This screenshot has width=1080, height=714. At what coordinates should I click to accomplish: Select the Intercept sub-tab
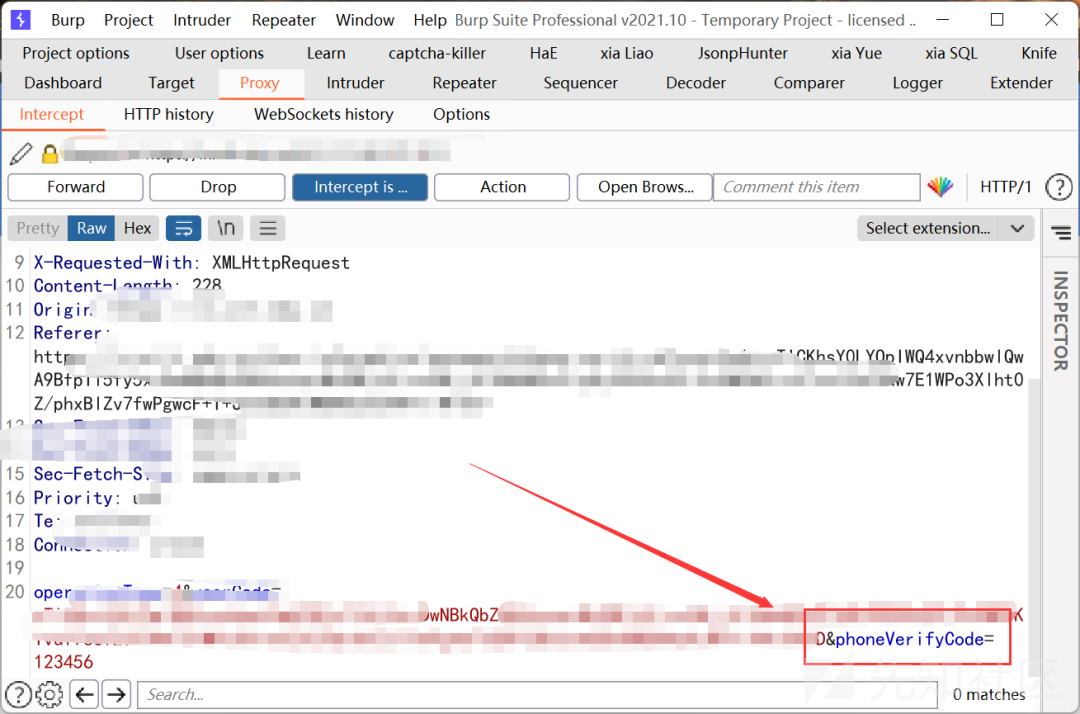[52, 114]
